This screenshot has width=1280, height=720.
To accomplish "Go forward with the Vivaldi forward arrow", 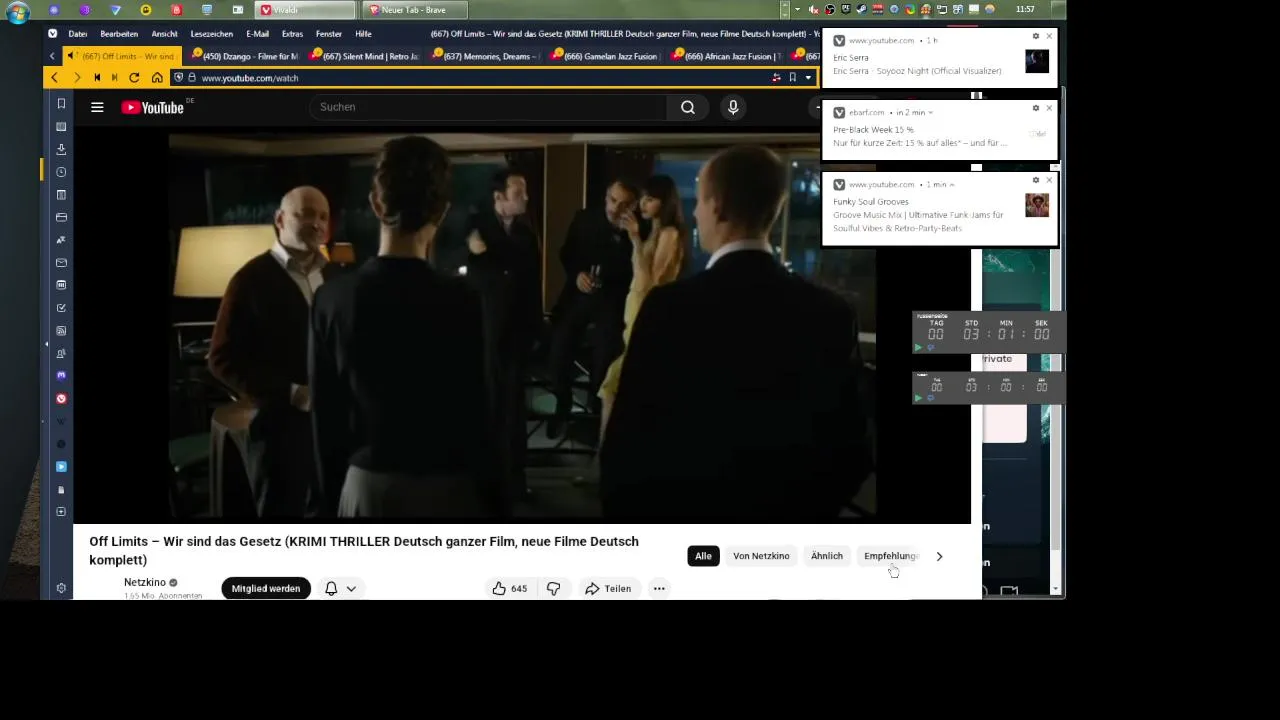I will tap(76, 77).
